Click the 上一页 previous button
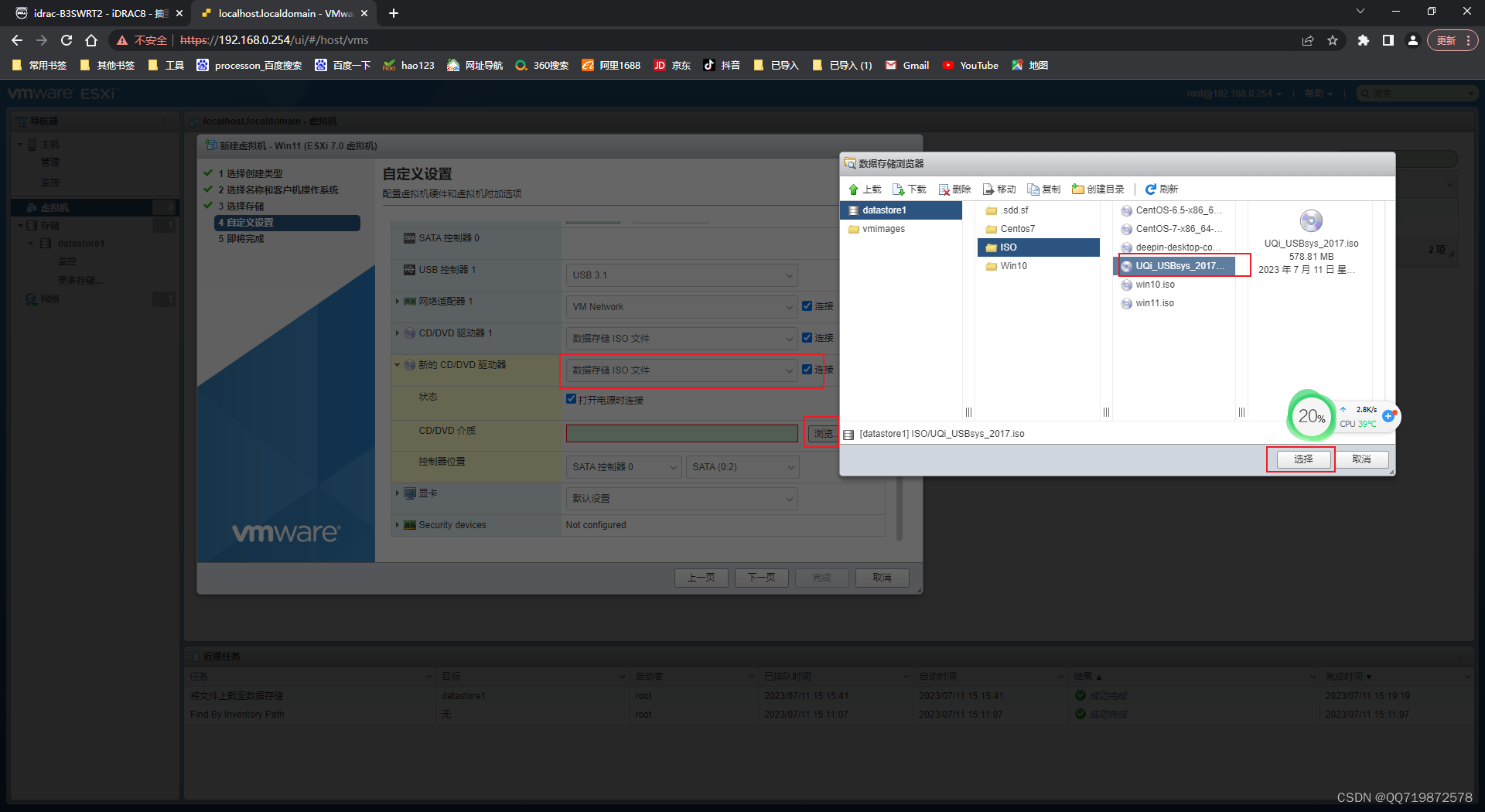 pos(702,578)
